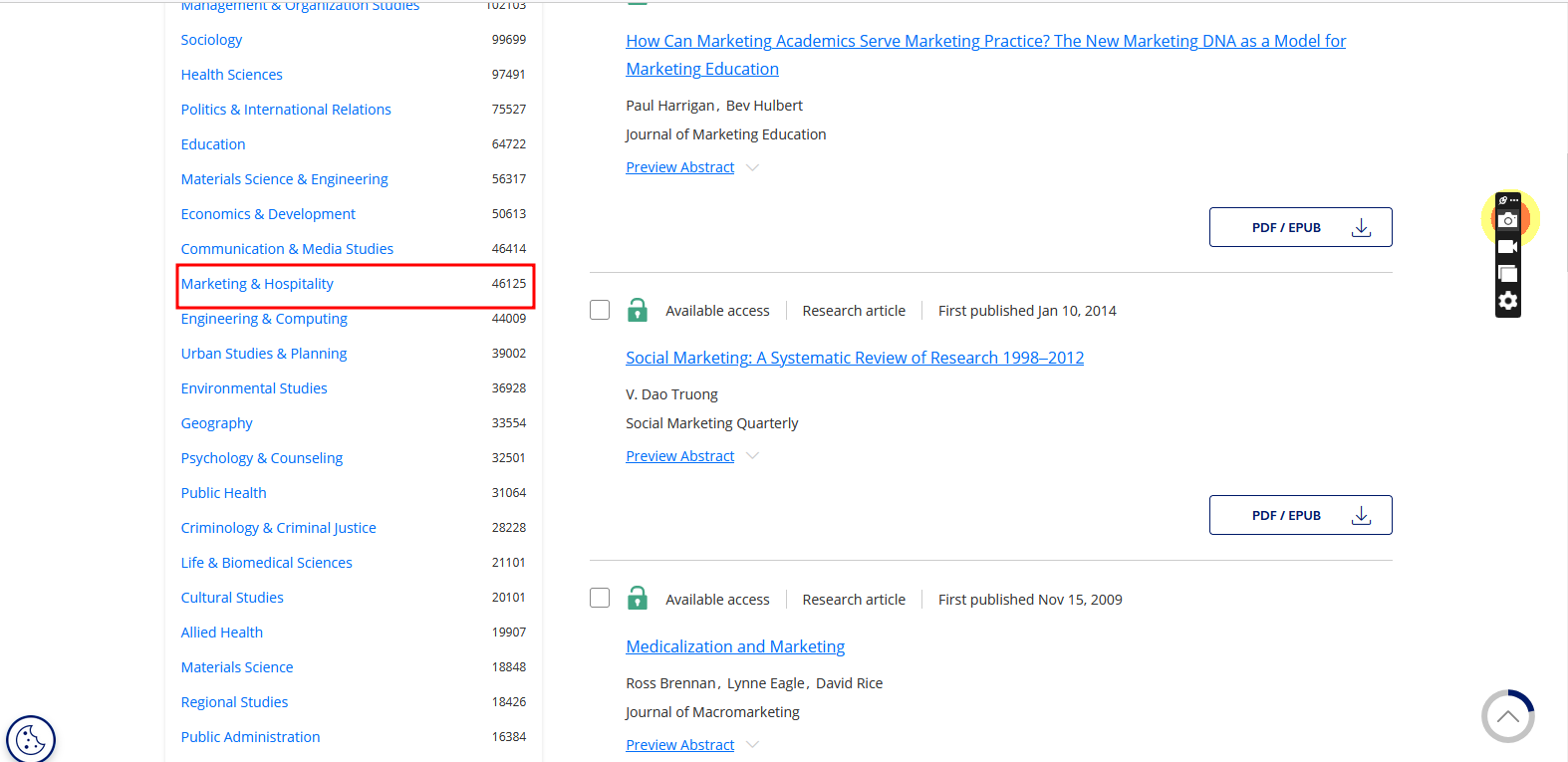Screen dimensions: 1568x762
Task: Open the capture gallery stacked-windows icon
Action: click(x=1508, y=274)
